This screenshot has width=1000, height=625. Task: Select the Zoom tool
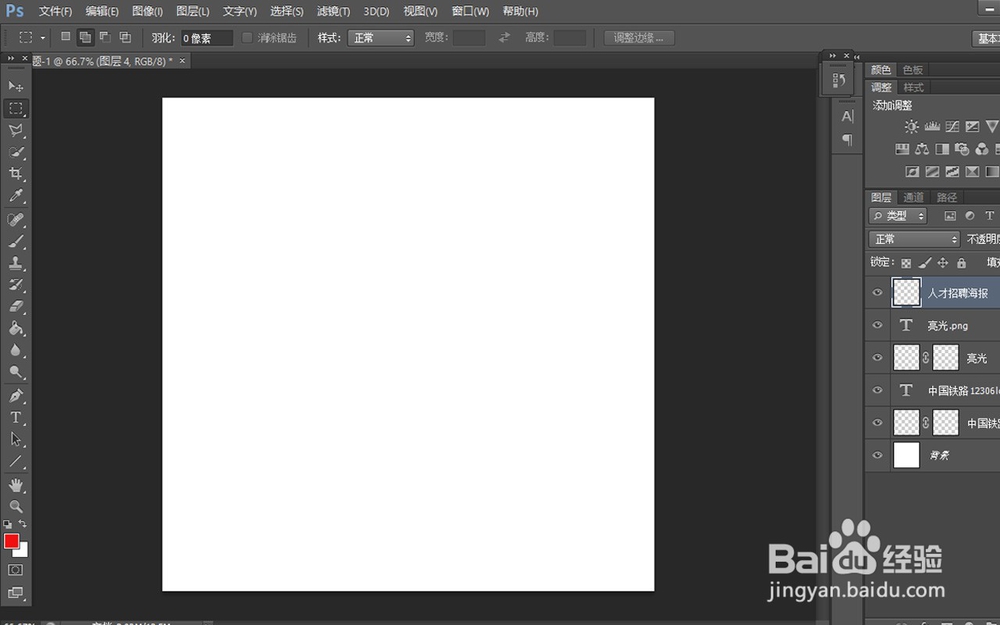[15, 506]
